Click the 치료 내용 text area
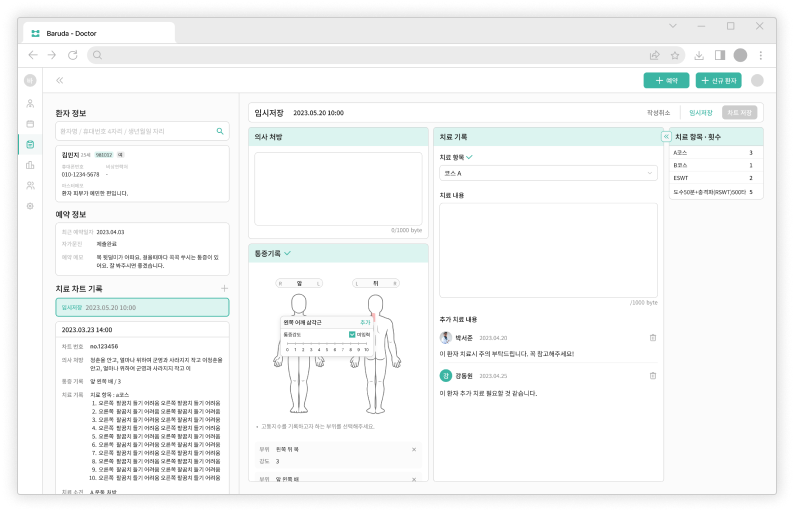This screenshot has width=794, height=512. pos(548,250)
